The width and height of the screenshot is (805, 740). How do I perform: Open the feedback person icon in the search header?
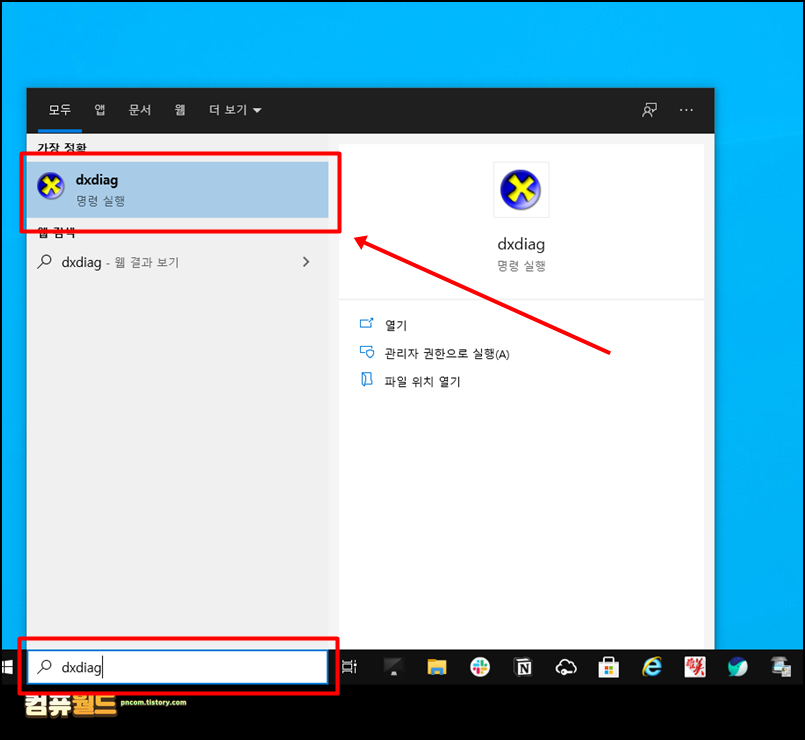click(x=649, y=109)
